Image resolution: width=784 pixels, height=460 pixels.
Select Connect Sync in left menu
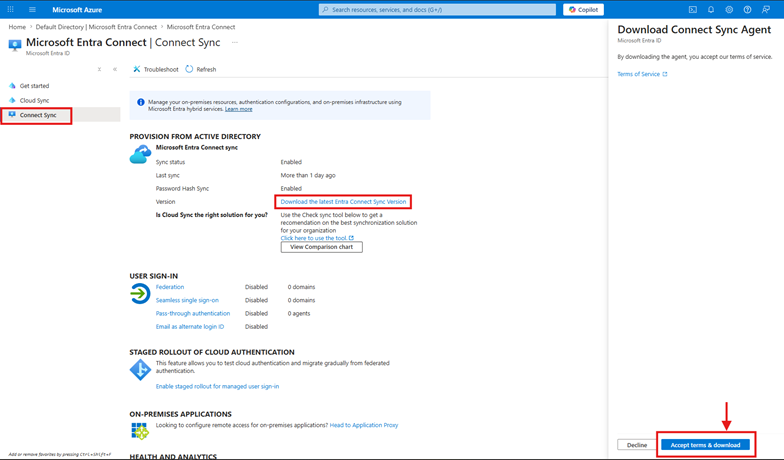[38, 115]
